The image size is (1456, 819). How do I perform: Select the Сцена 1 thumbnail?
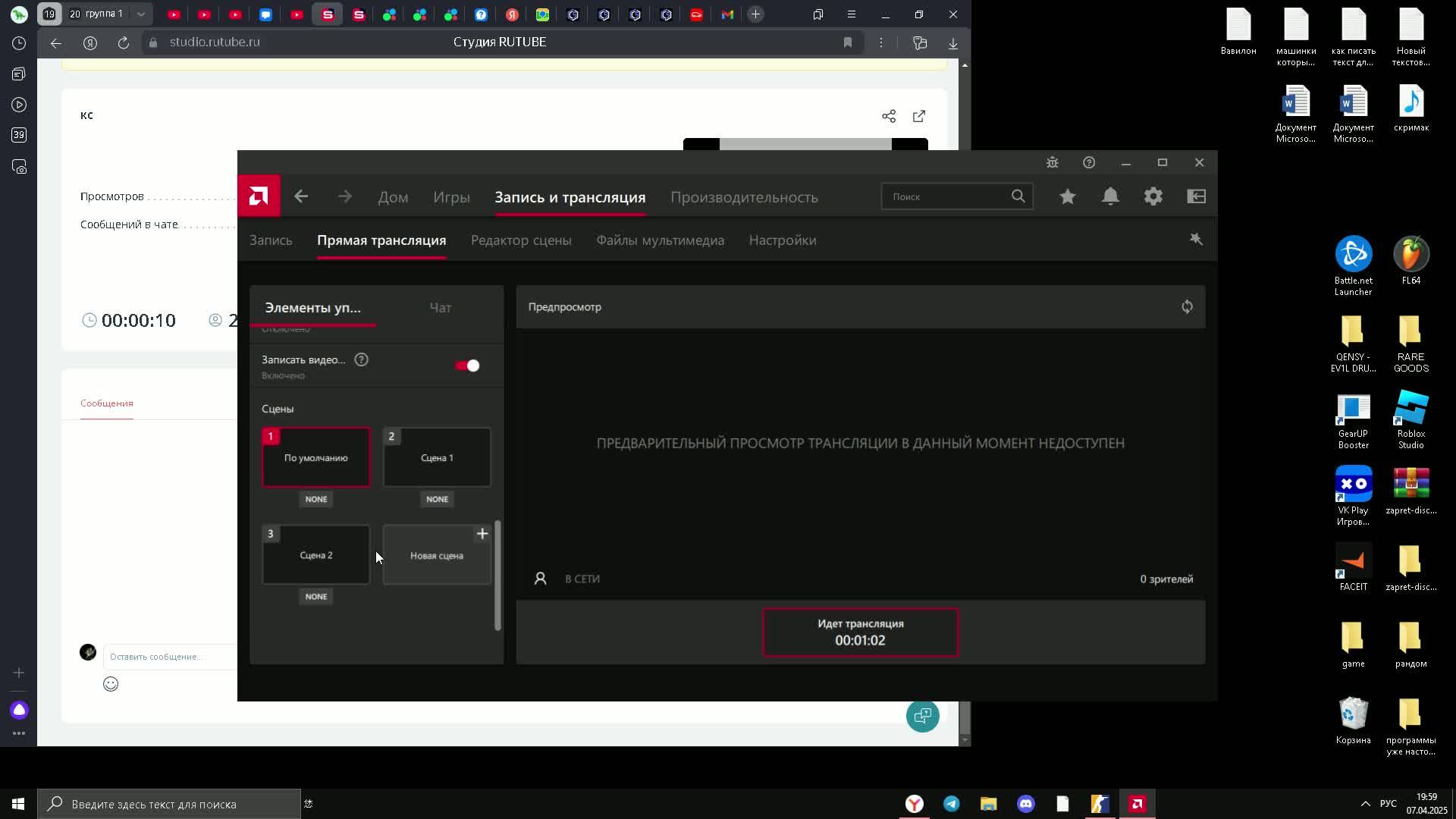(x=437, y=457)
